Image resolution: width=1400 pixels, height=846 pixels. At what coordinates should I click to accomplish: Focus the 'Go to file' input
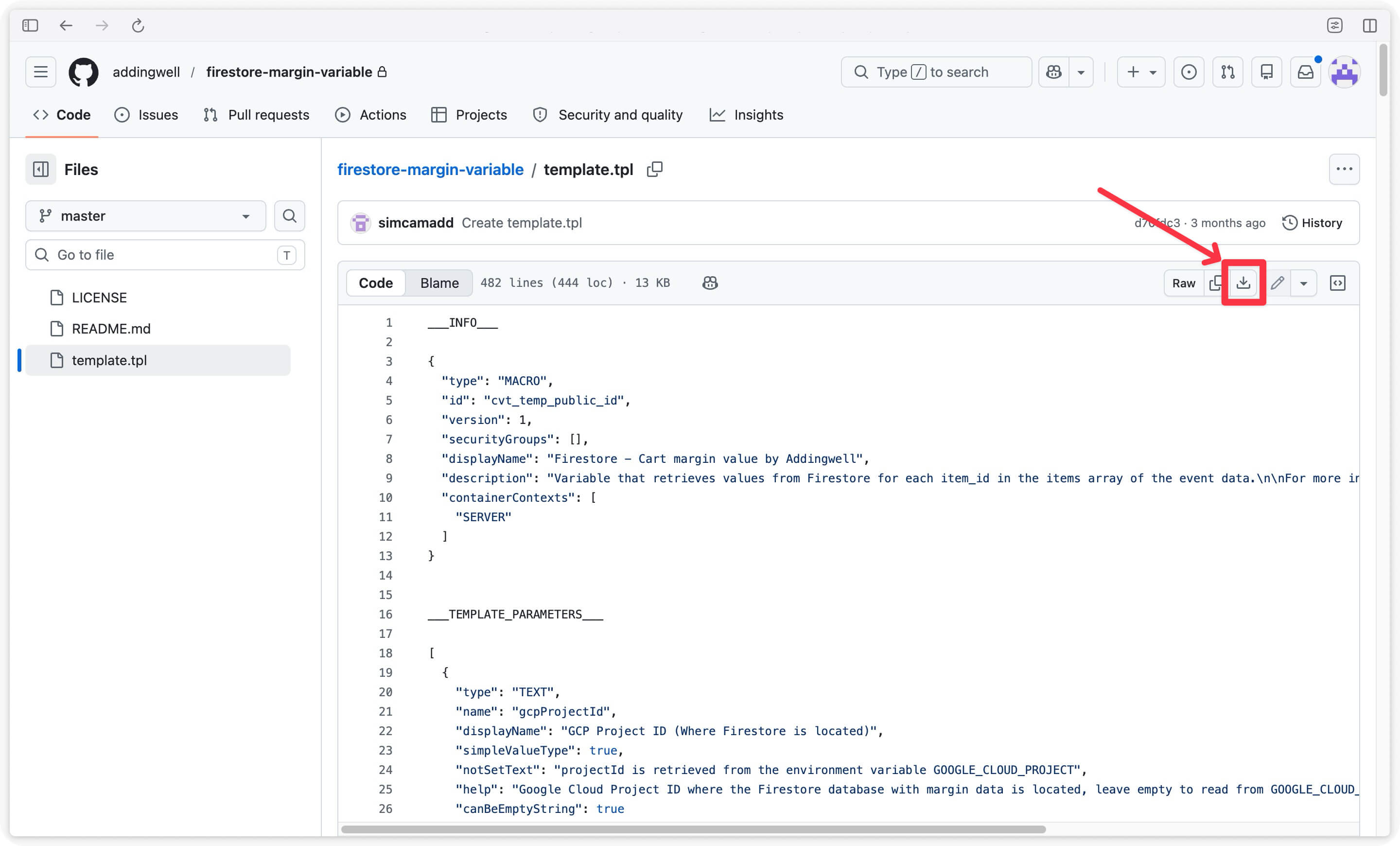point(165,255)
